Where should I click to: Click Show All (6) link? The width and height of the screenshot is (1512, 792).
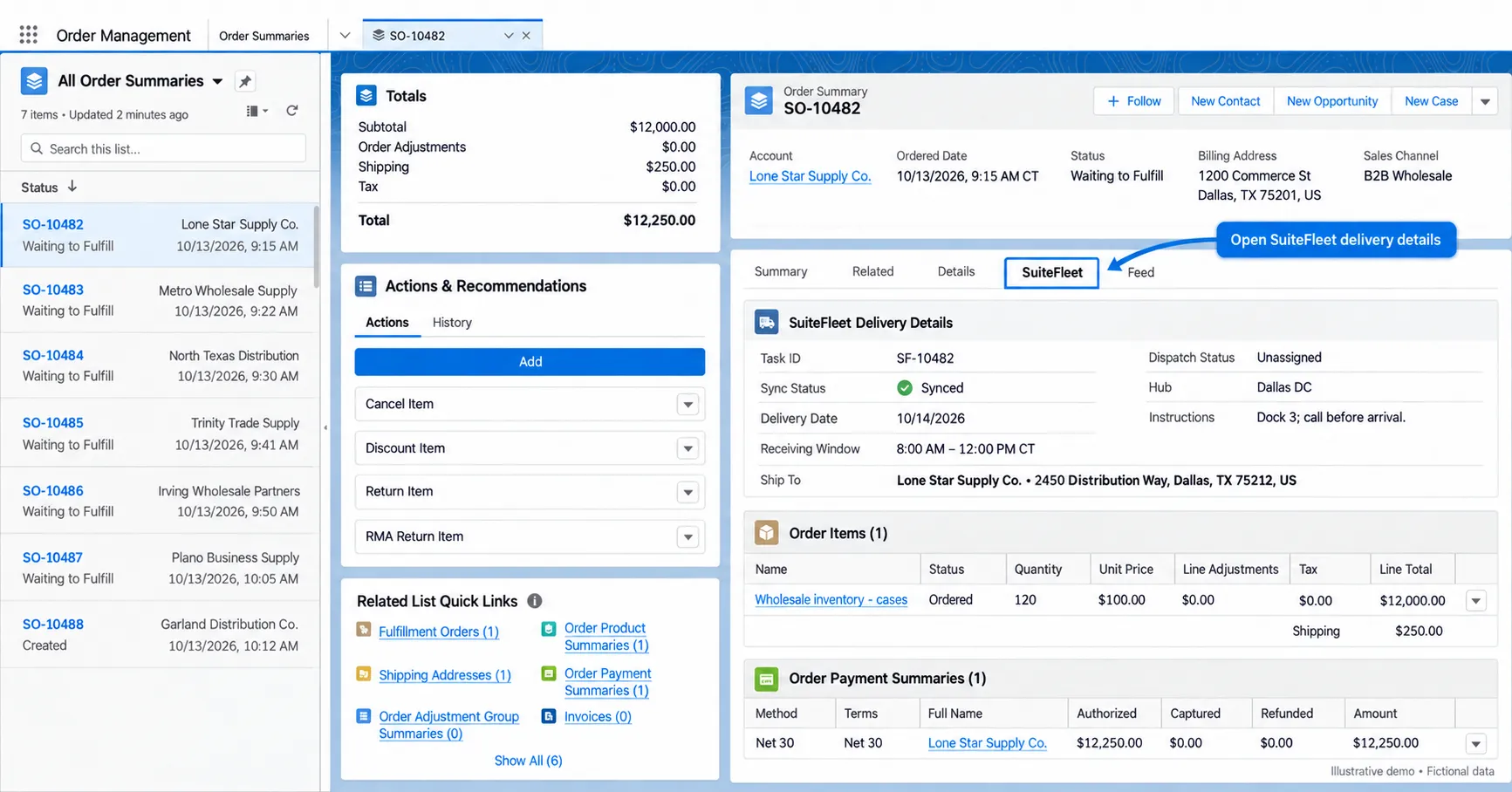coord(528,761)
